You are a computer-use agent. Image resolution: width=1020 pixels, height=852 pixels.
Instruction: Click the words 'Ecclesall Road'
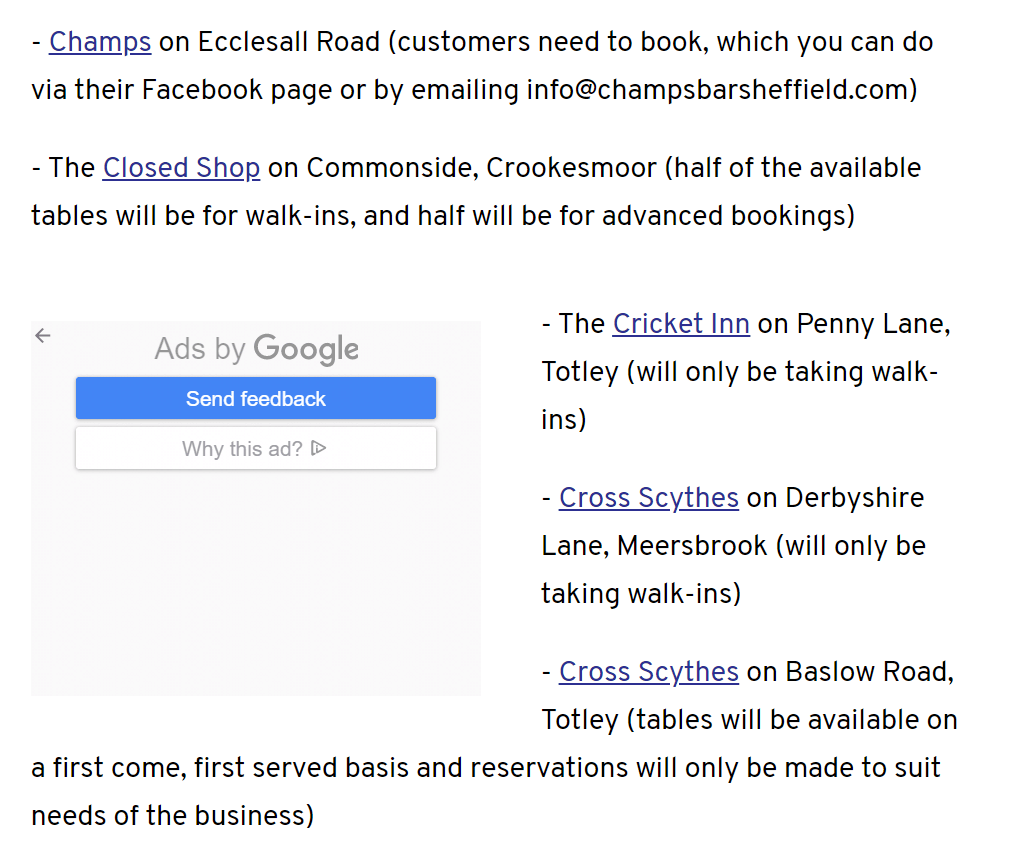289,42
